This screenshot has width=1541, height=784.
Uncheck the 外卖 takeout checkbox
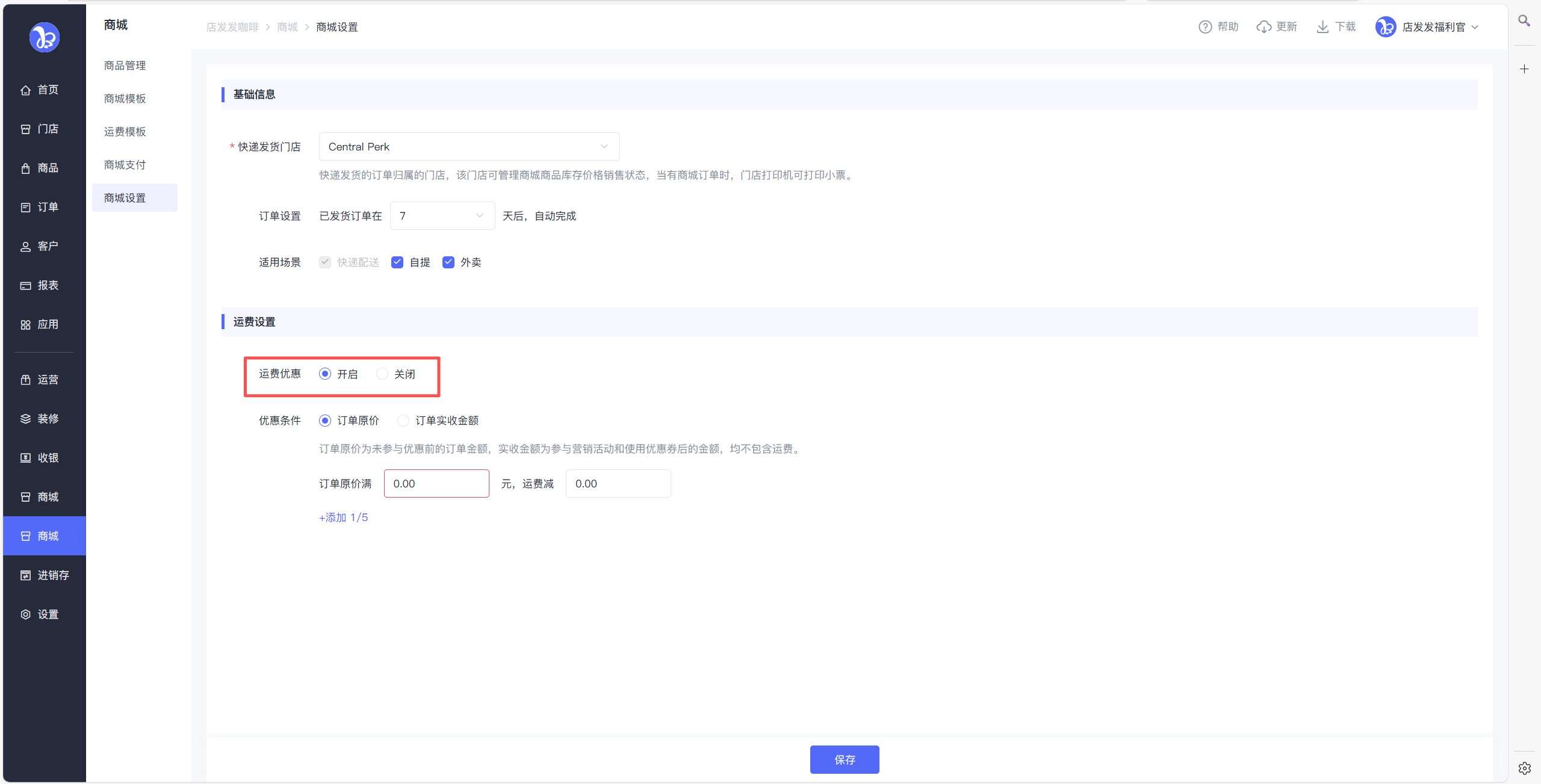point(448,262)
